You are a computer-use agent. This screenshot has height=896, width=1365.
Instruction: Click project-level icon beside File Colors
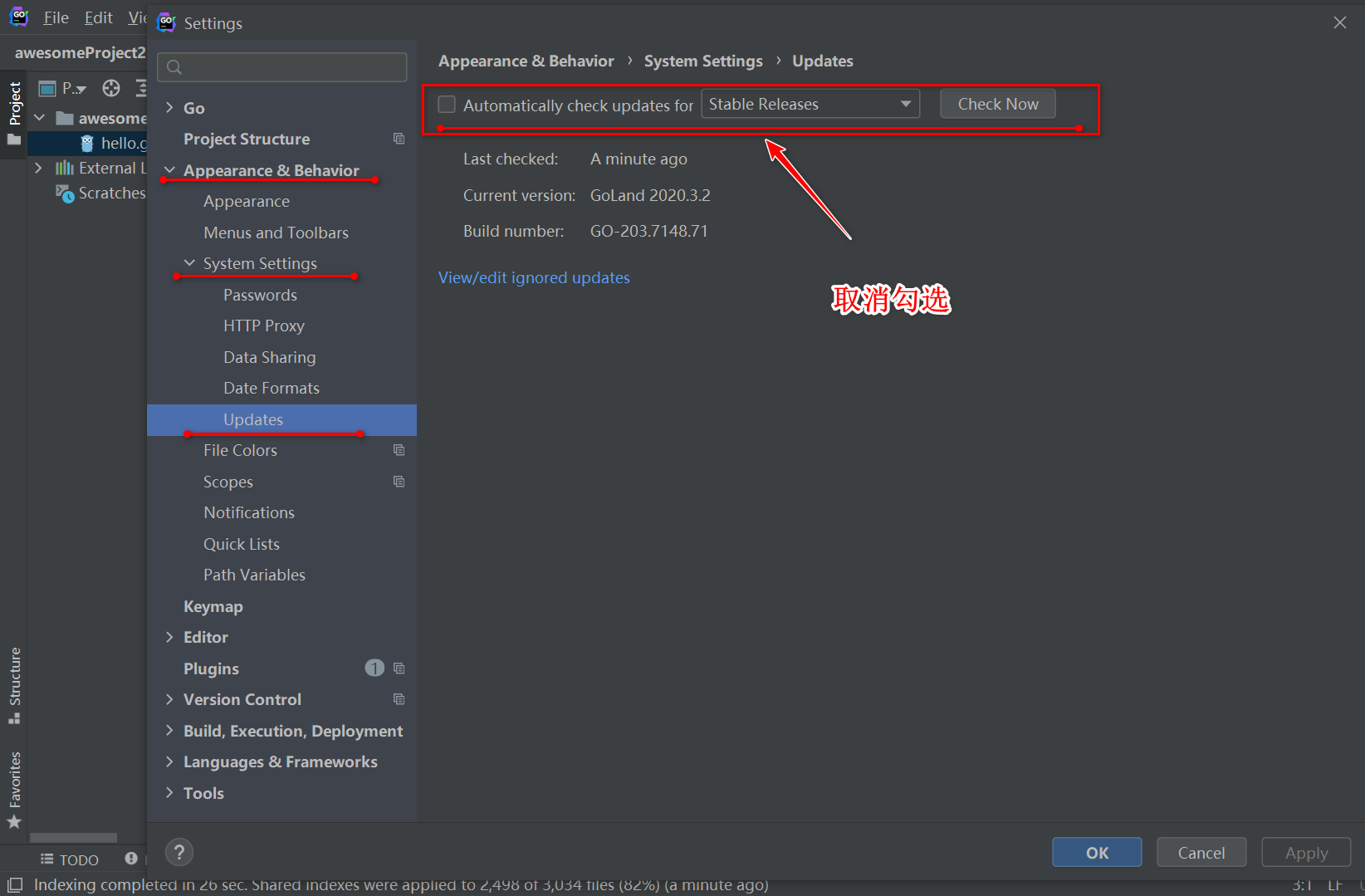click(x=399, y=450)
